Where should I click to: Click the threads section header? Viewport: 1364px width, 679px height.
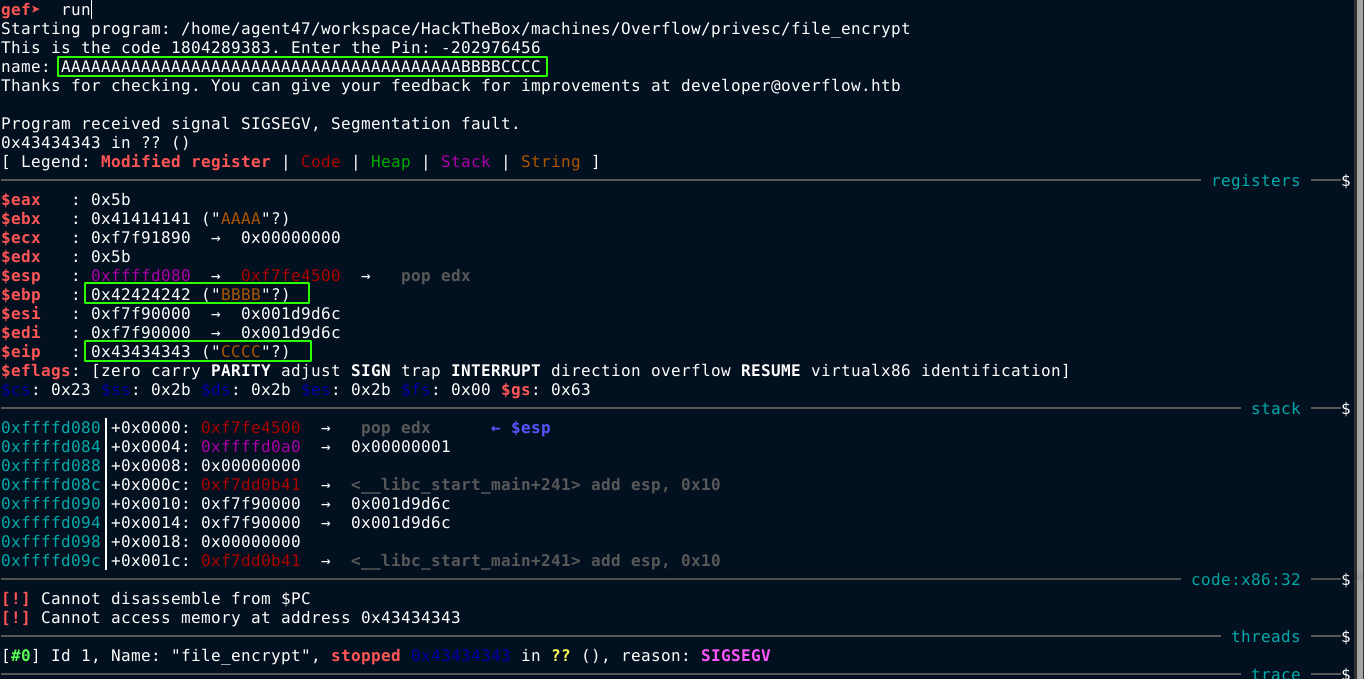click(1265, 637)
